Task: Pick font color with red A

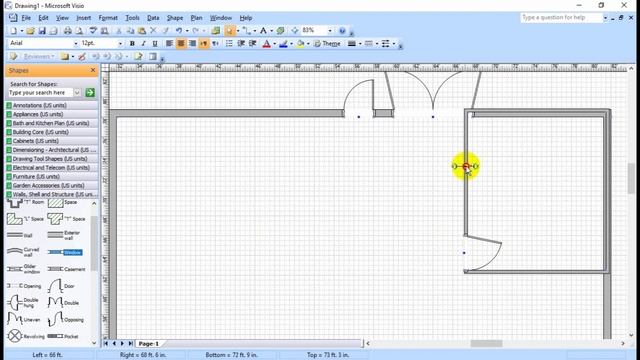Action: tap(267, 44)
